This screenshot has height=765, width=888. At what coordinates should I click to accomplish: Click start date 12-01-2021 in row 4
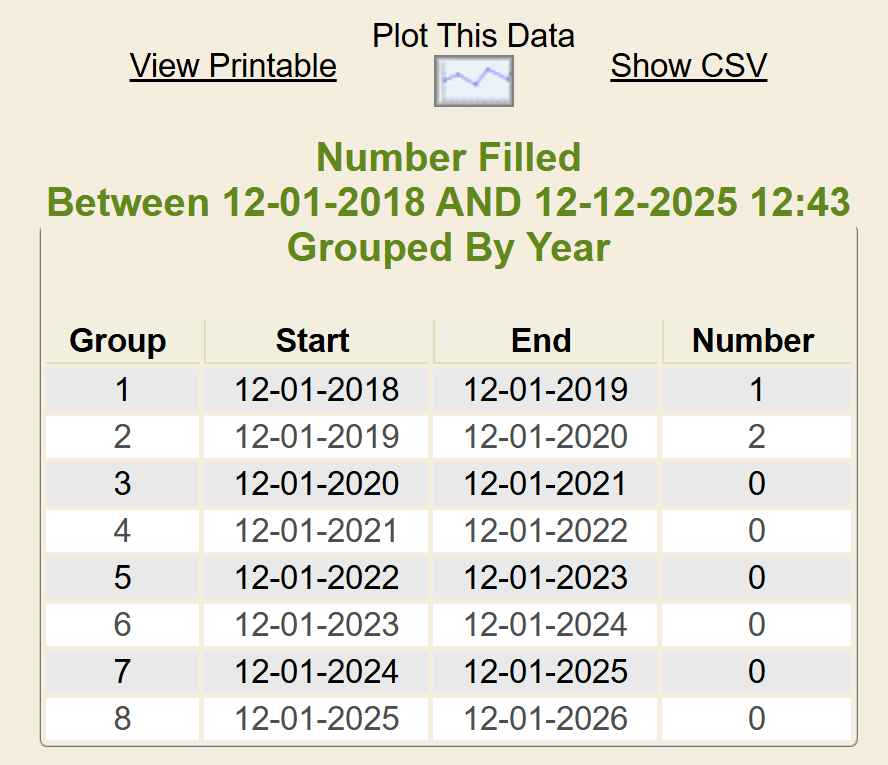316,531
